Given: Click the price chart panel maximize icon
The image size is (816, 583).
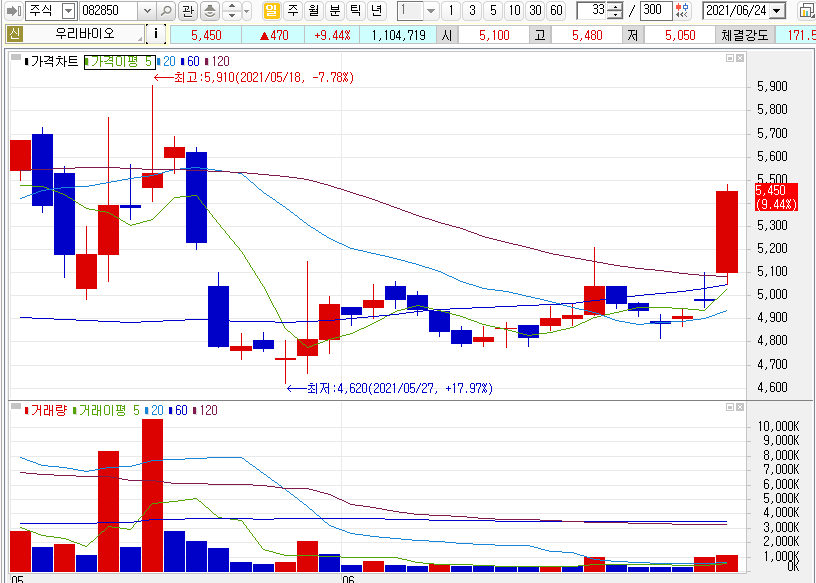Looking at the screenshot, I should tap(730, 58).
